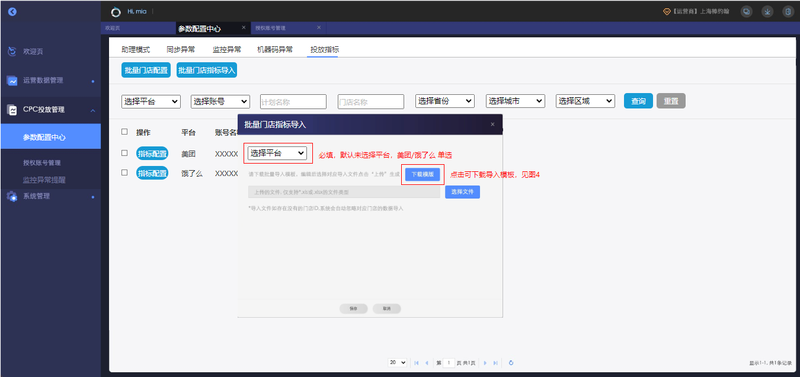Open the 选择城市 dropdown
The width and height of the screenshot is (800, 377).
pyautogui.click(x=515, y=101)
